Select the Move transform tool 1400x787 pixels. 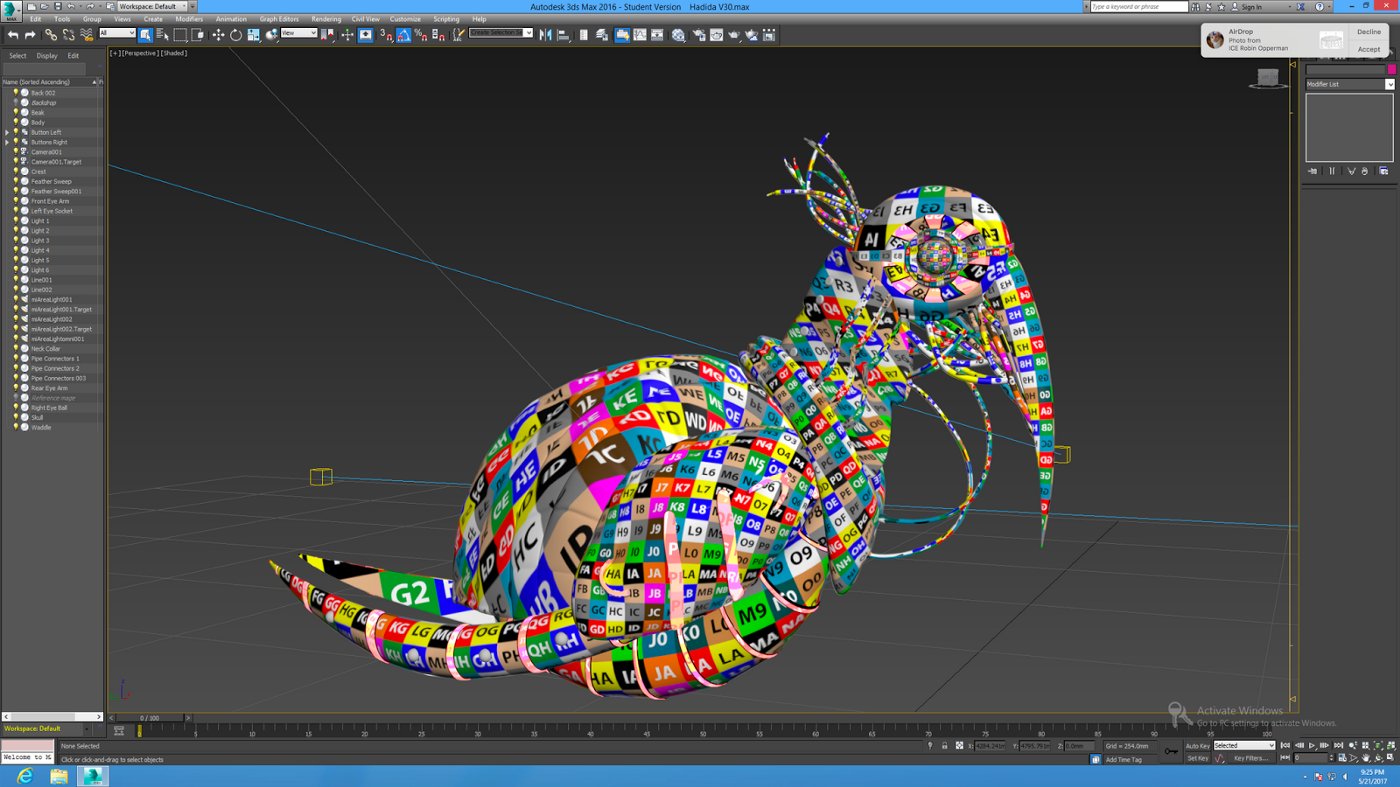(x=218, y=35)
